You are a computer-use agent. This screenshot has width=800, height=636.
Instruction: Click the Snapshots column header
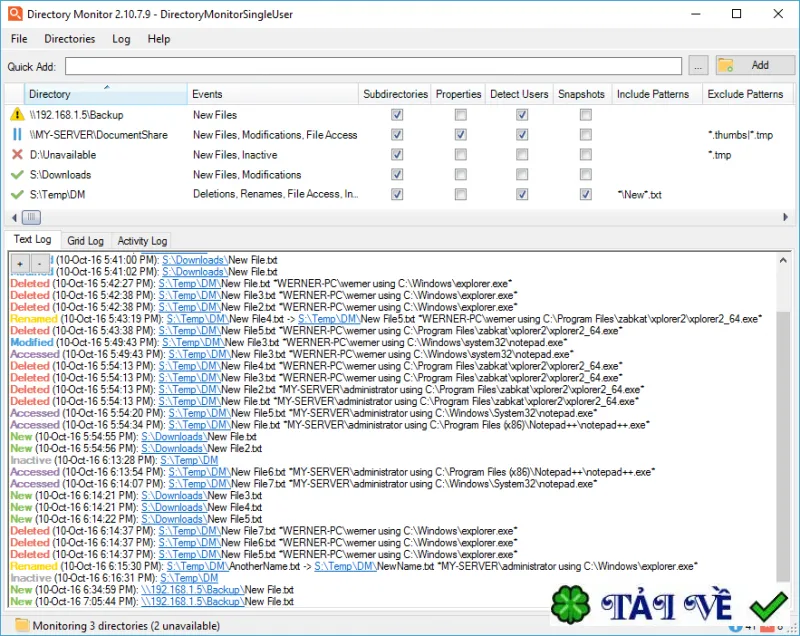click(x=582, y=94)
